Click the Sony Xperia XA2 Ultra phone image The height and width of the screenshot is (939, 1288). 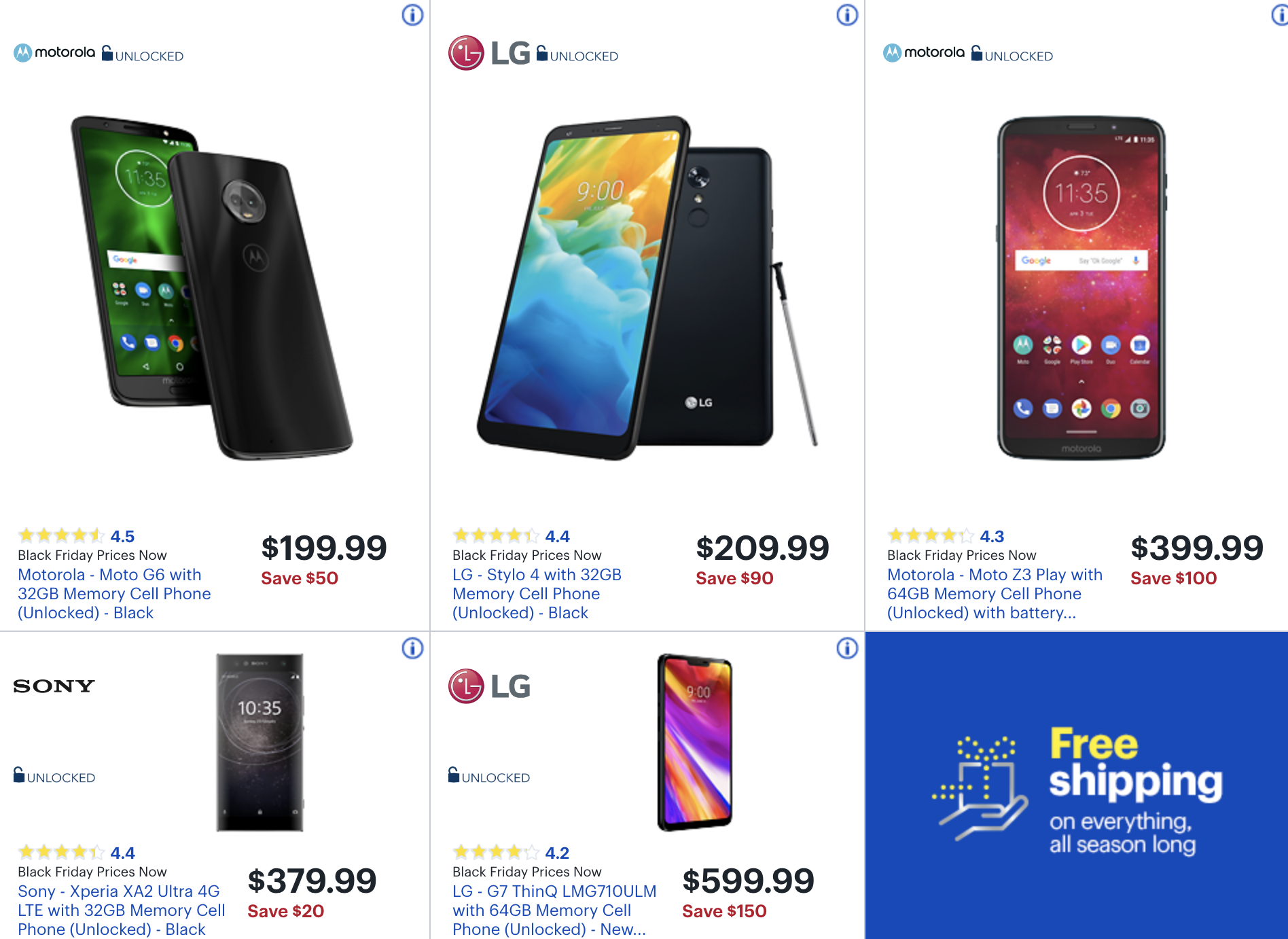[260, 742]
